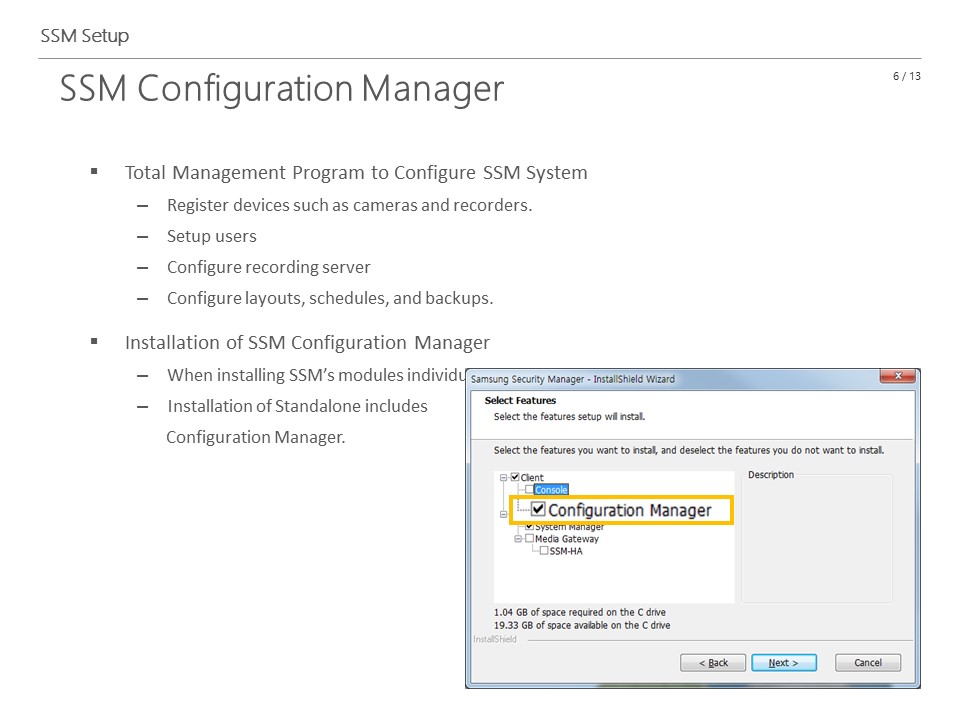
Task: Click the empty Description panel
Action: point(817,541)
